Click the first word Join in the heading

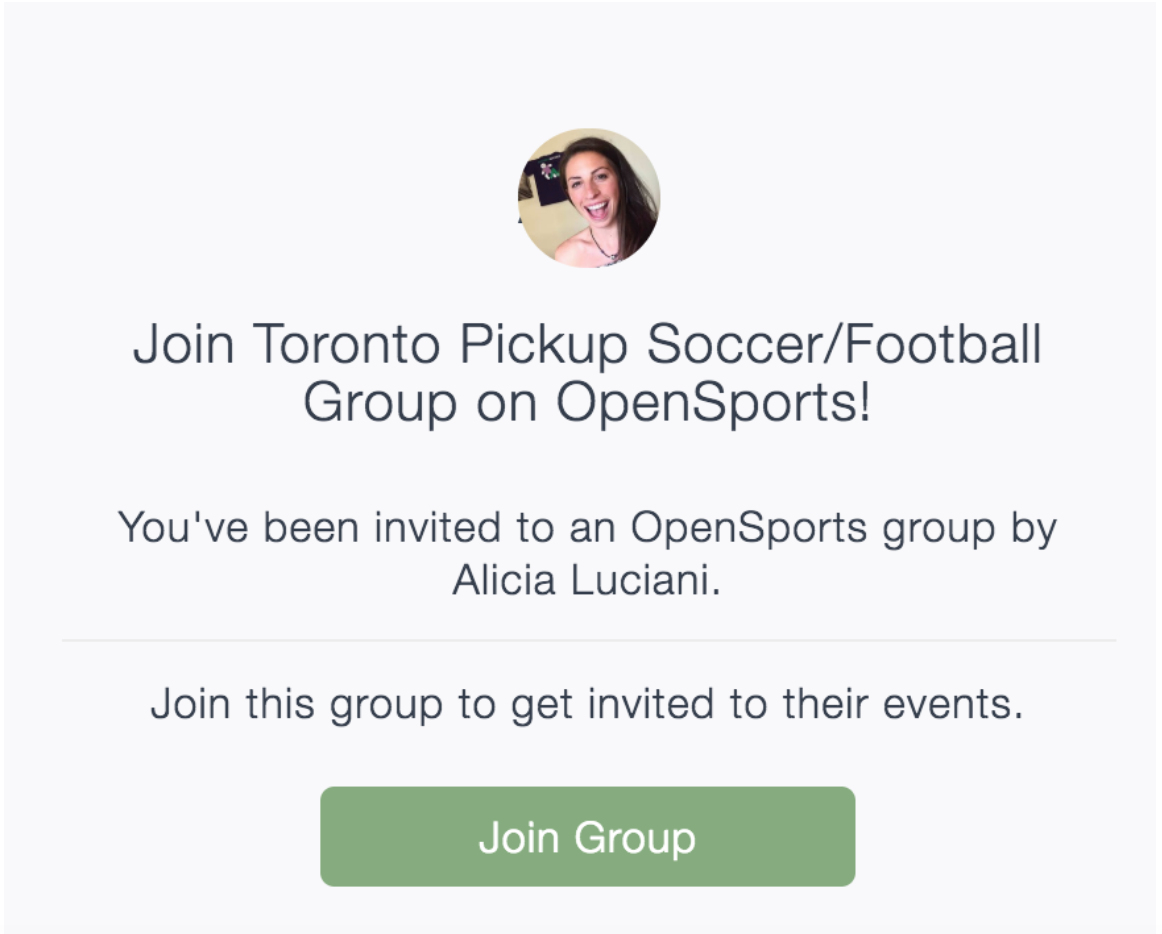tap(184, 345)
